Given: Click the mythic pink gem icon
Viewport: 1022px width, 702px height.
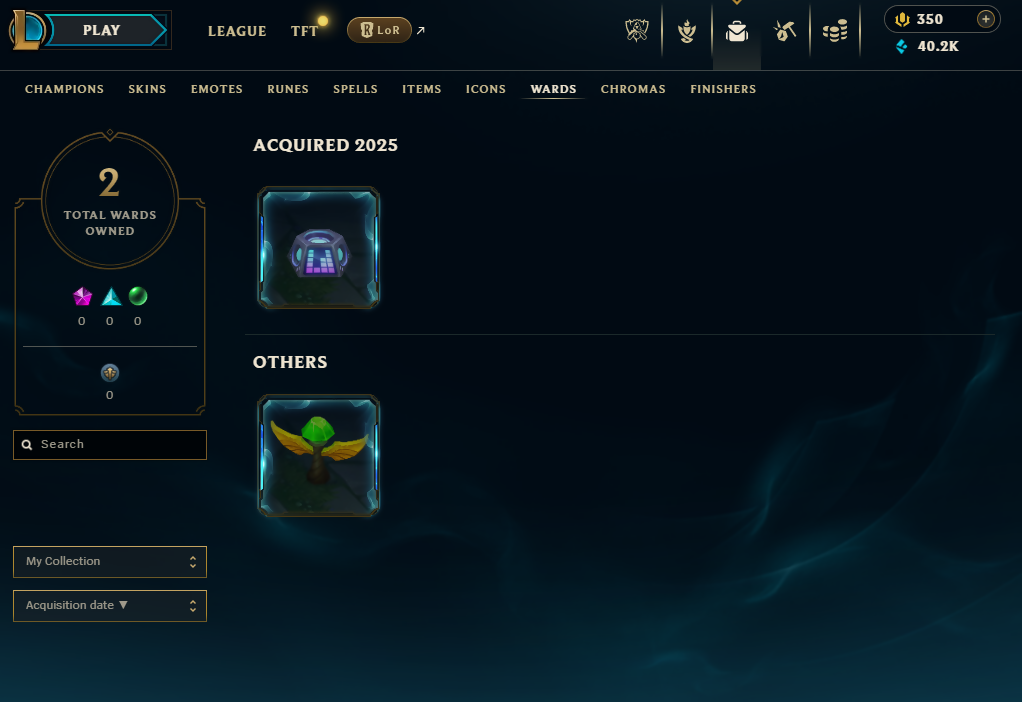Looking at the screenshot, I should pyautogui.click(x=82, y=297).
